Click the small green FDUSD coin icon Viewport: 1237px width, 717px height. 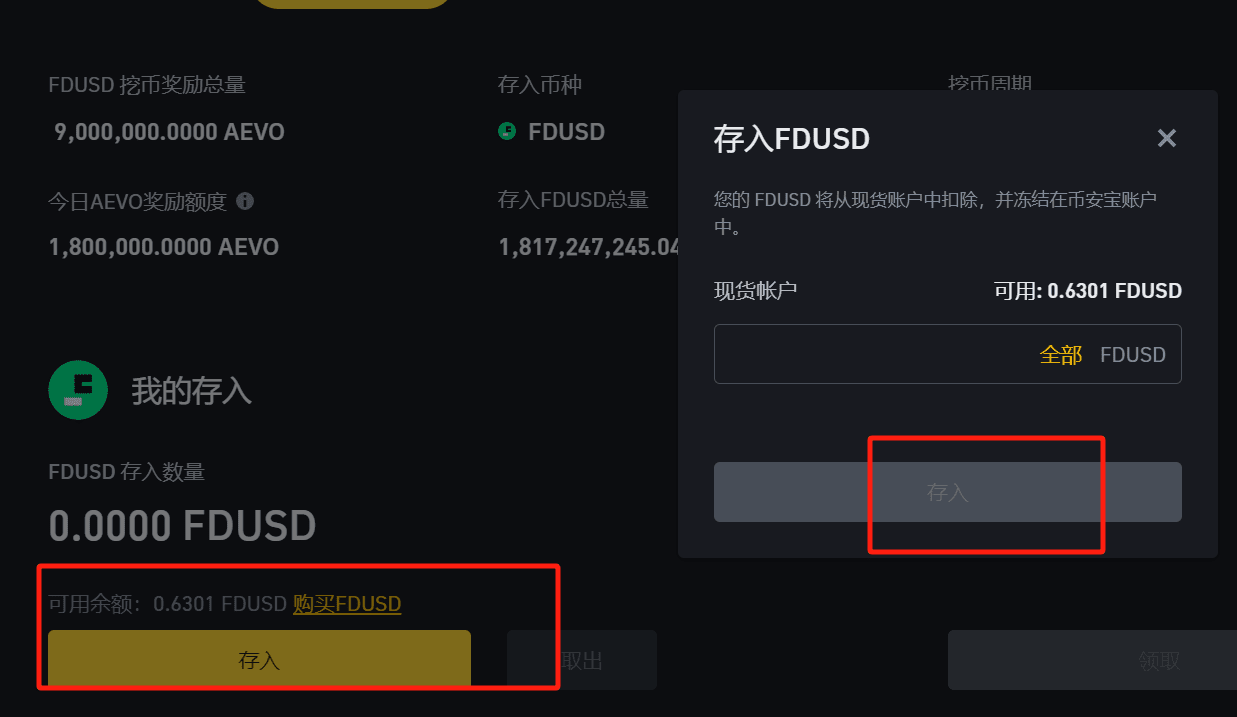coord(508,131)
